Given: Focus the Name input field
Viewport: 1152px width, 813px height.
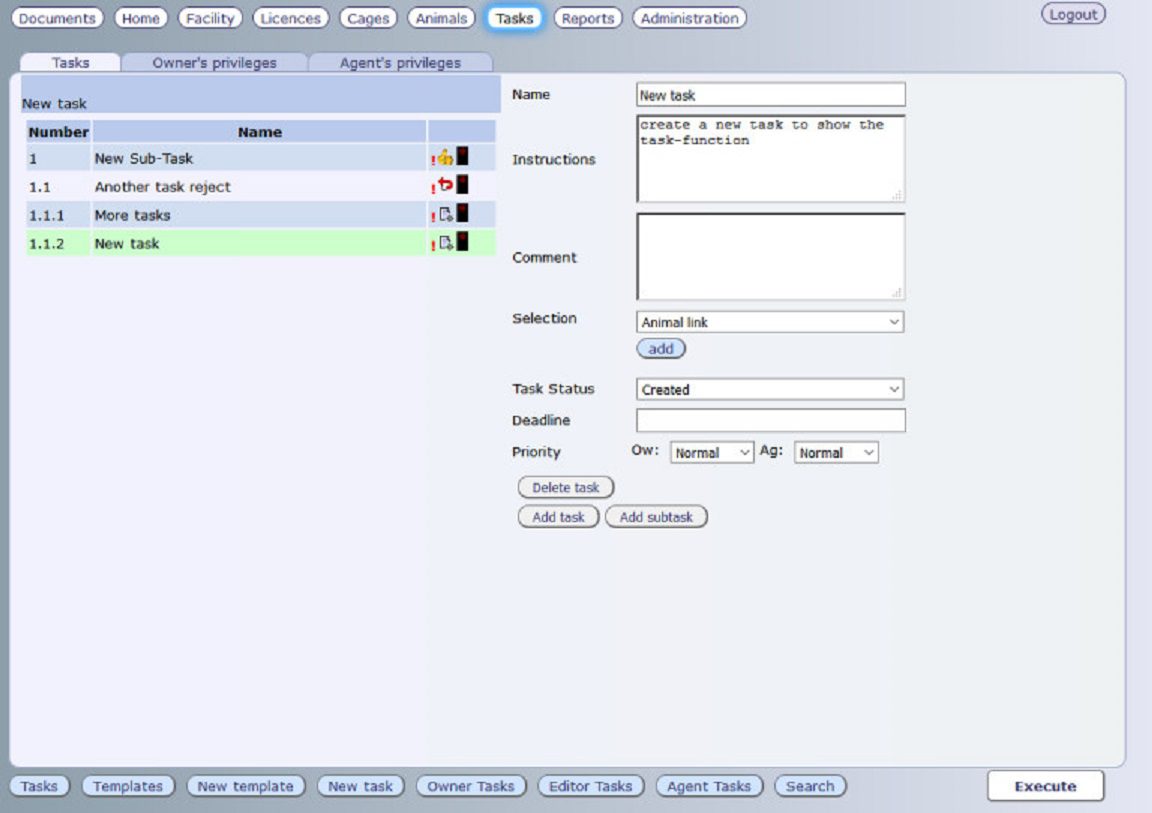Looking at the screenshot, I should coord(771,95).
